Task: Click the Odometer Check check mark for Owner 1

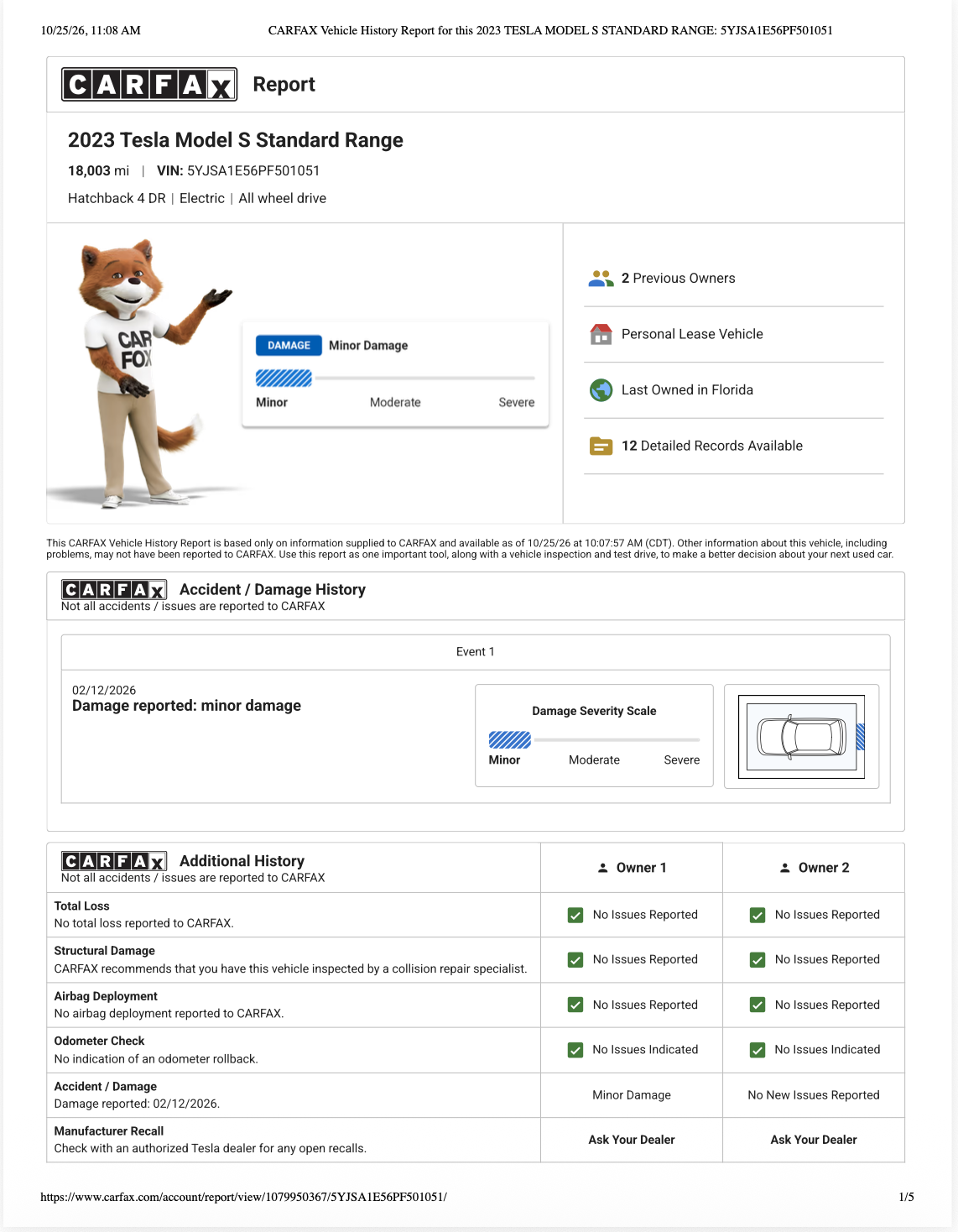Action: pyautogui.click(x=575, y=1050)
